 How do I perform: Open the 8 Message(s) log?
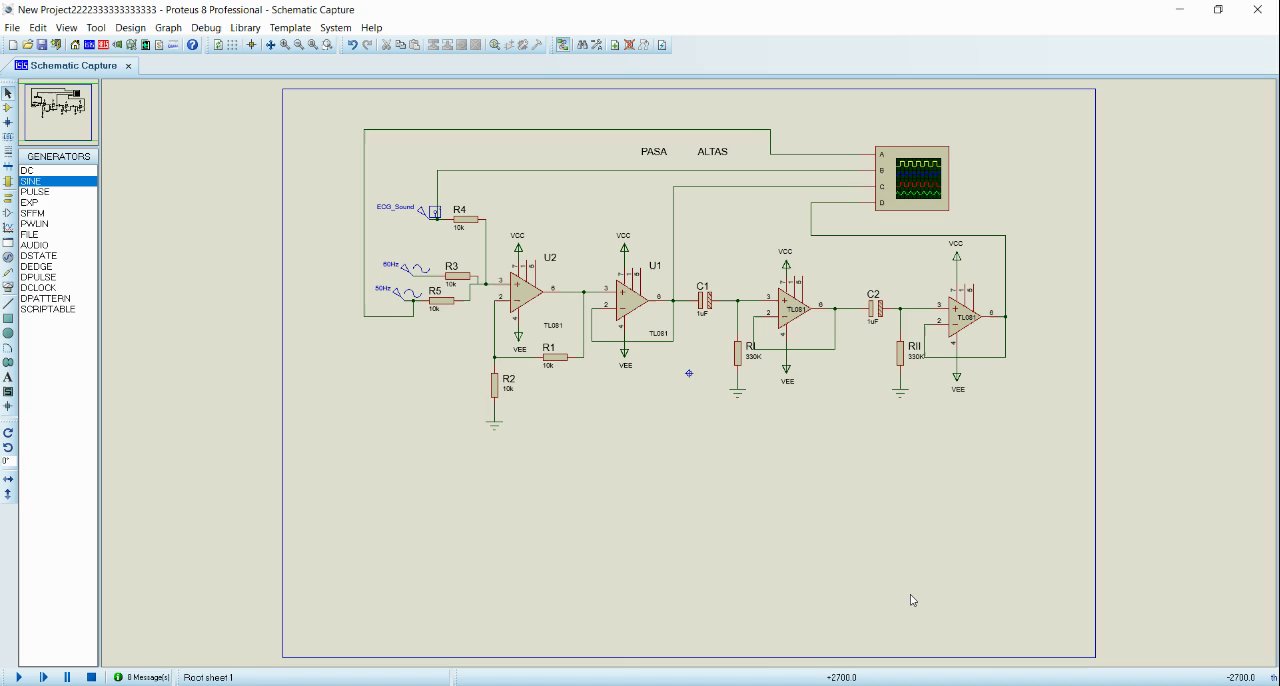click(141, 677)
